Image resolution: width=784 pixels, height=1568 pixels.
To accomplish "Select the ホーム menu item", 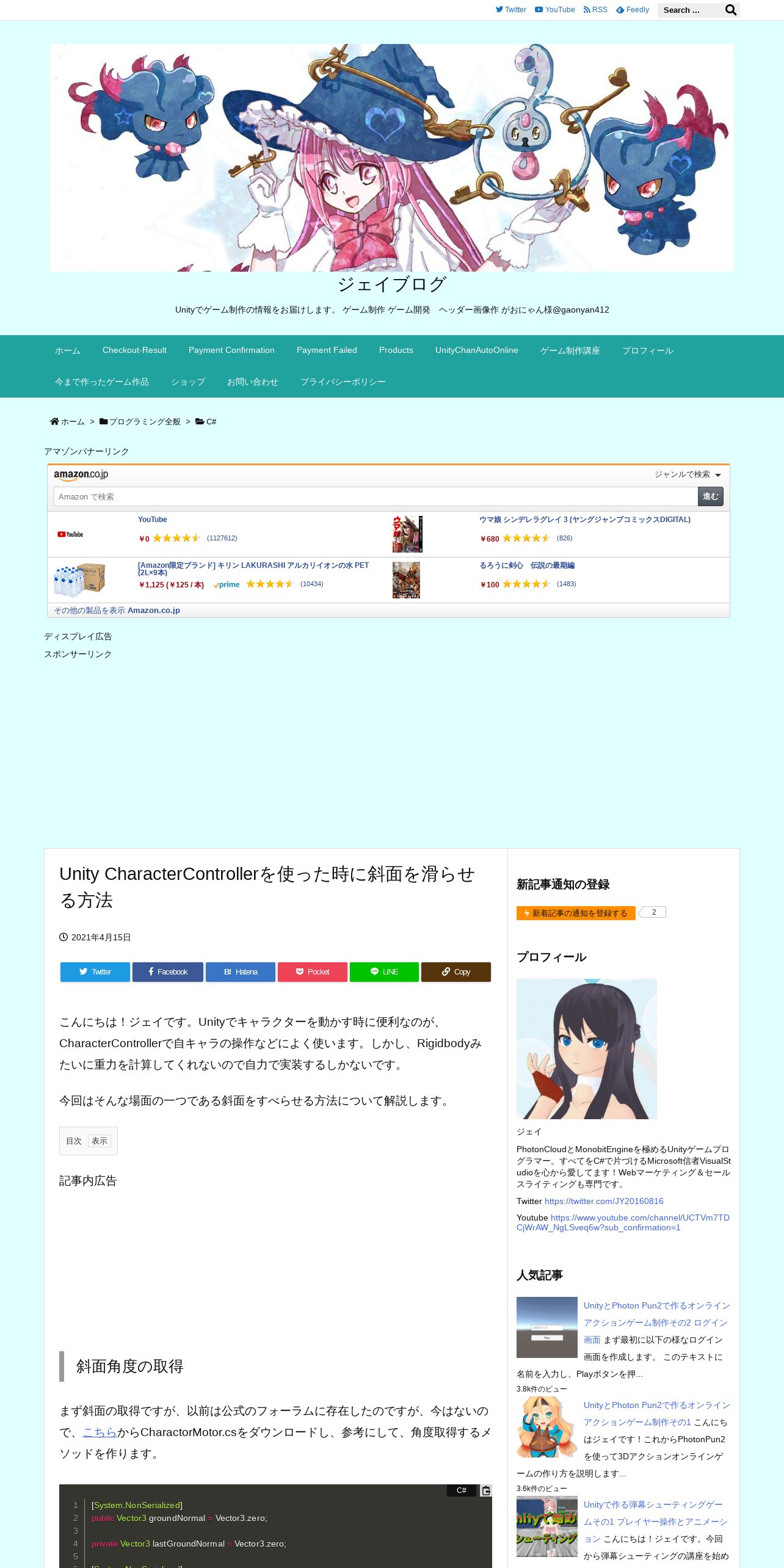I will coord(68,350).
